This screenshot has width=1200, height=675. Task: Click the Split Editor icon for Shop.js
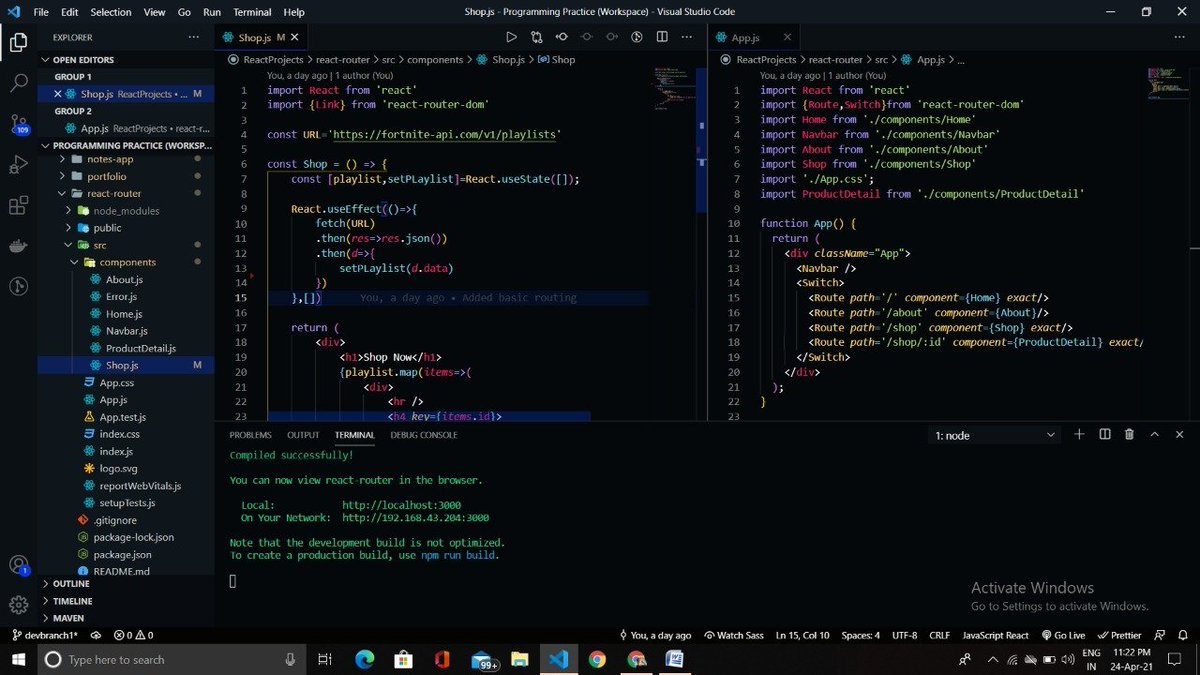662,37
